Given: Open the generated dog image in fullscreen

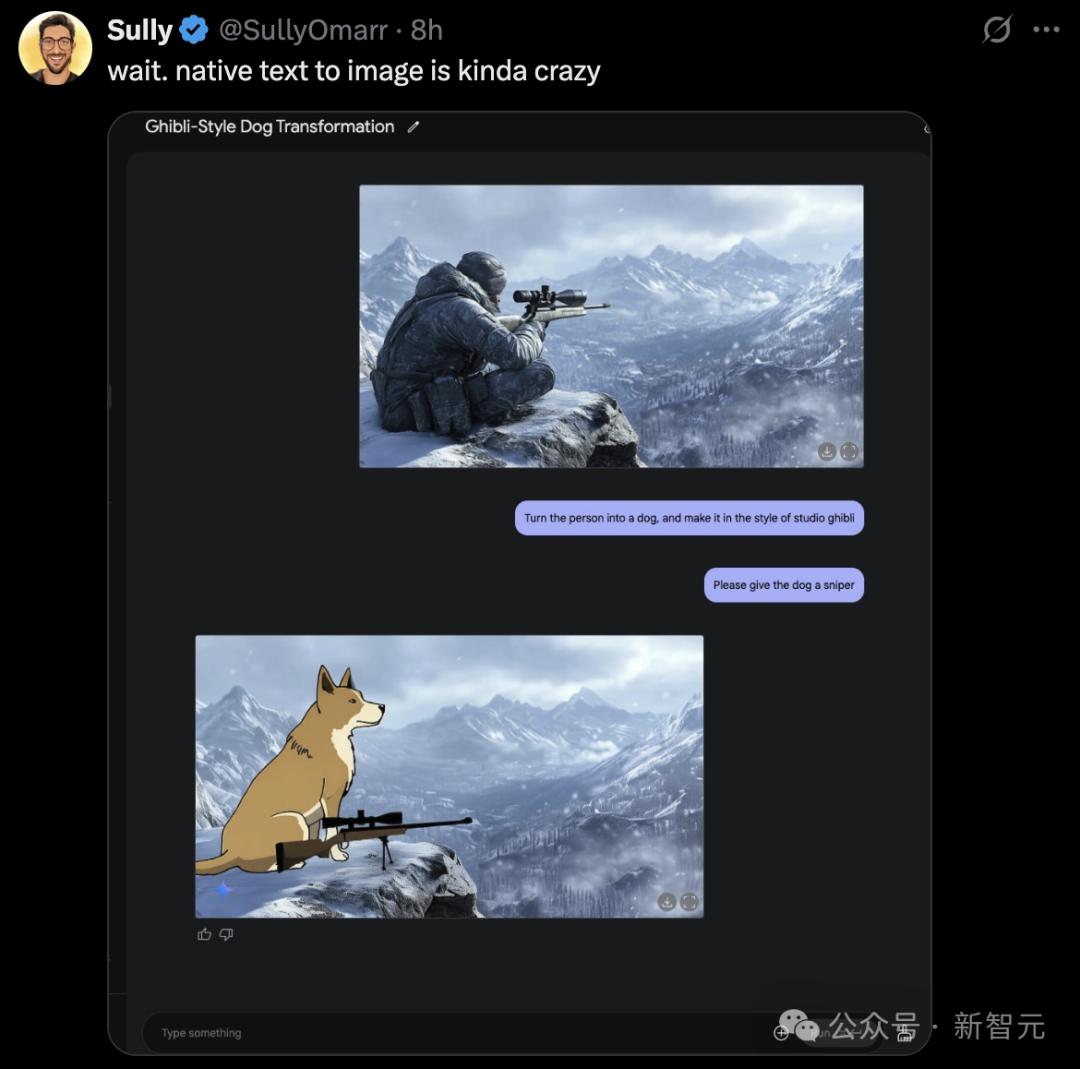Looking at the screenshot, I should click(689, 902).
